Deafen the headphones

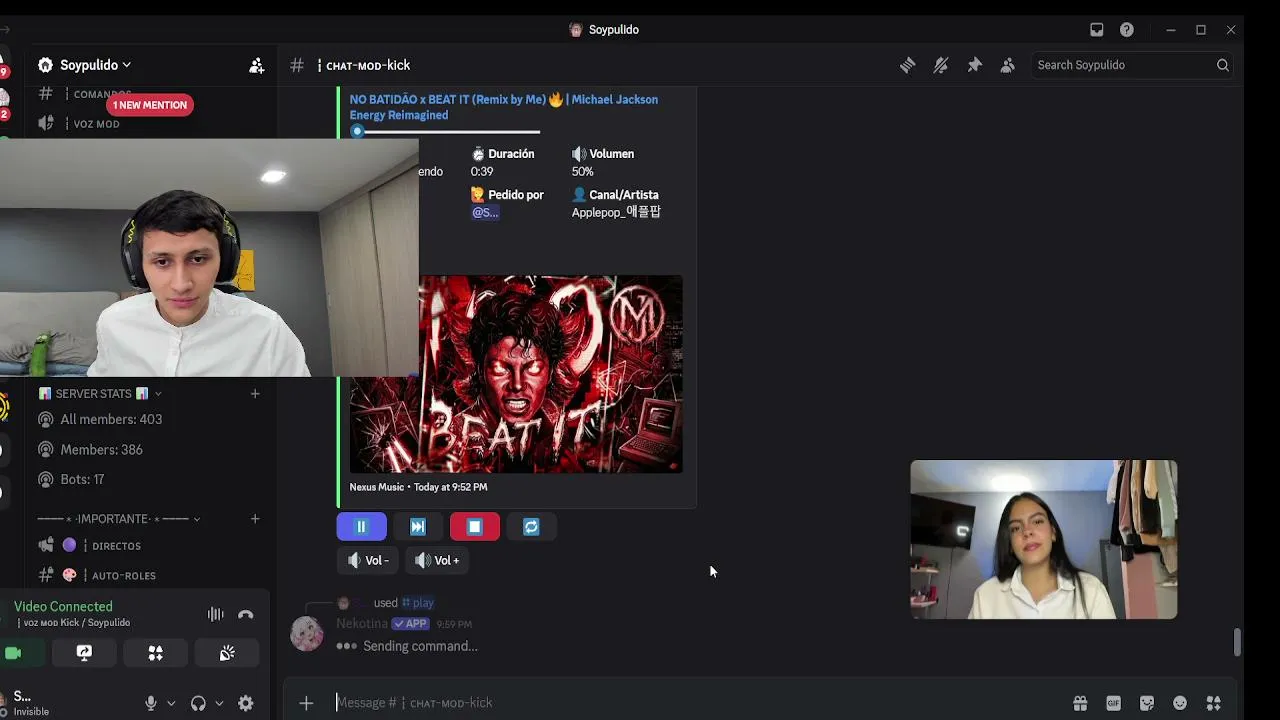(198, 703)
